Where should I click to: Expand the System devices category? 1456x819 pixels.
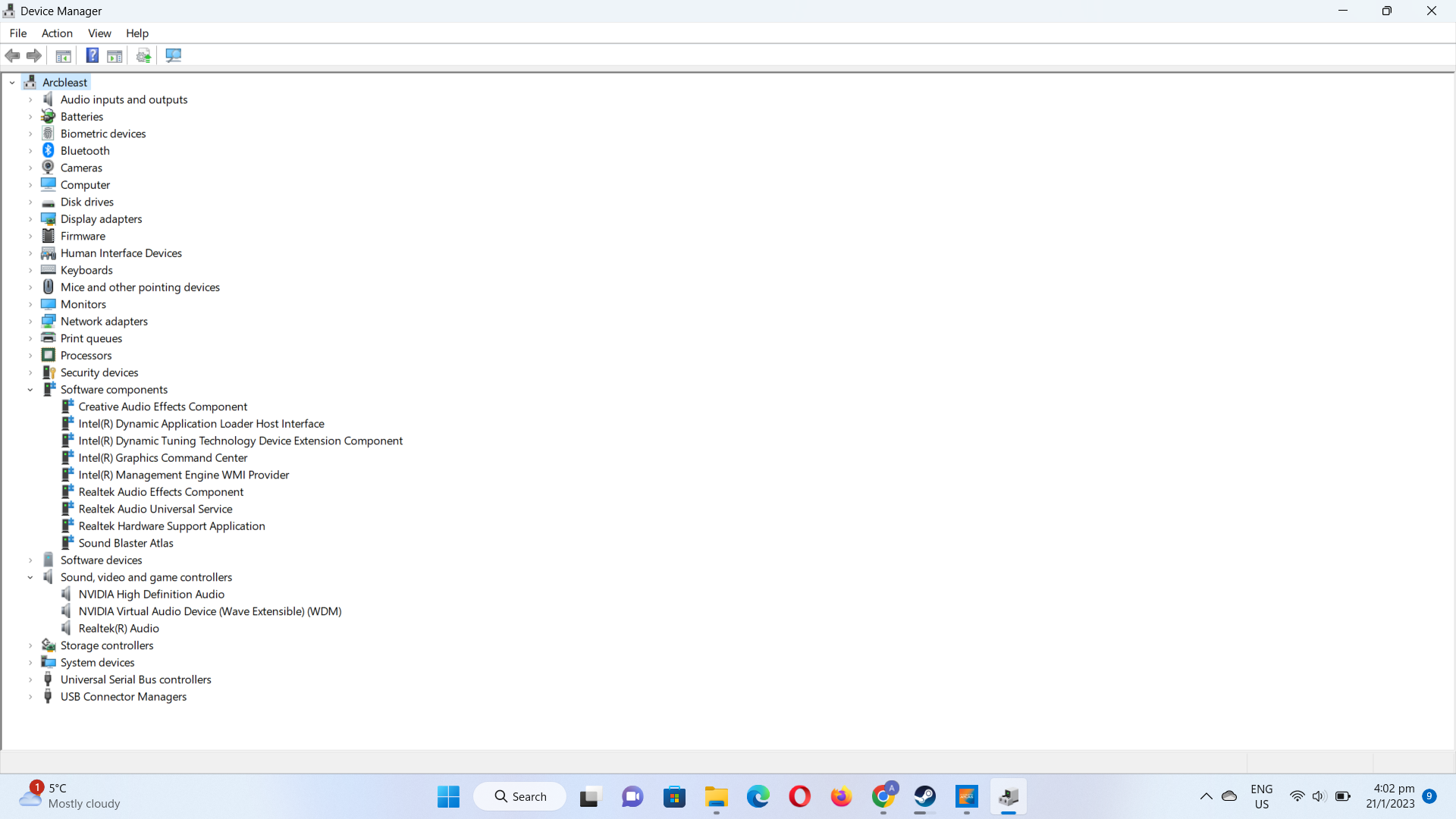pos(30,662)
